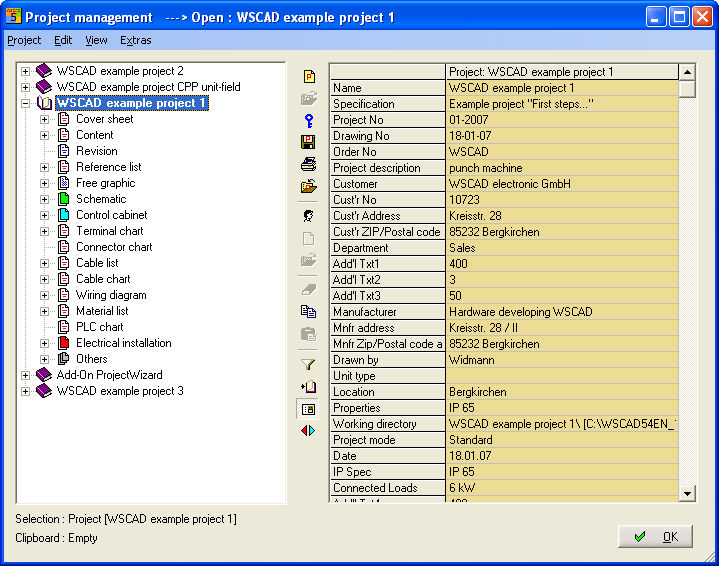719x566 pixels.
Task: Expand the Material list node
Action: 44,311
